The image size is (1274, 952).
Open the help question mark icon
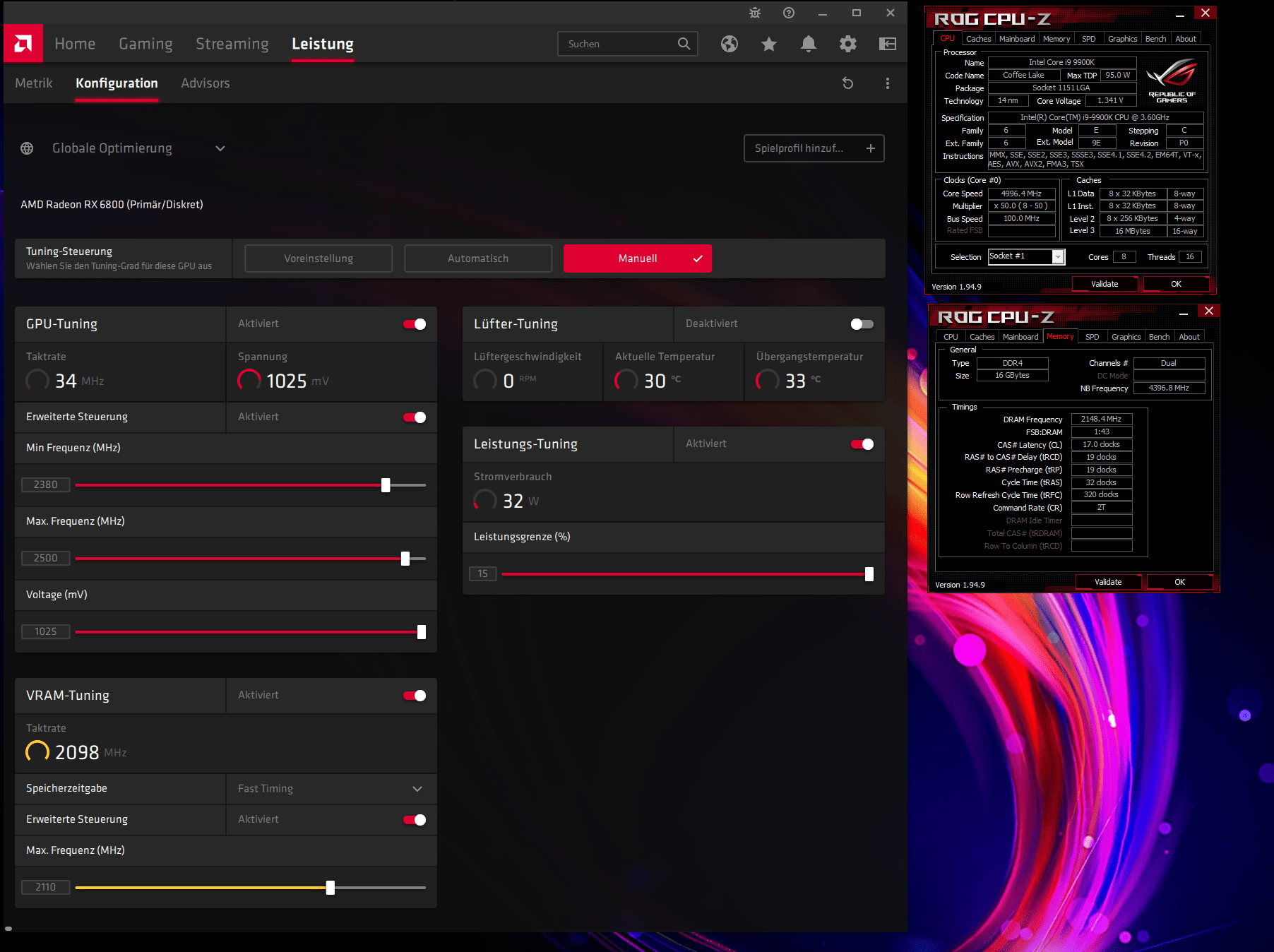tap(789, 13)
